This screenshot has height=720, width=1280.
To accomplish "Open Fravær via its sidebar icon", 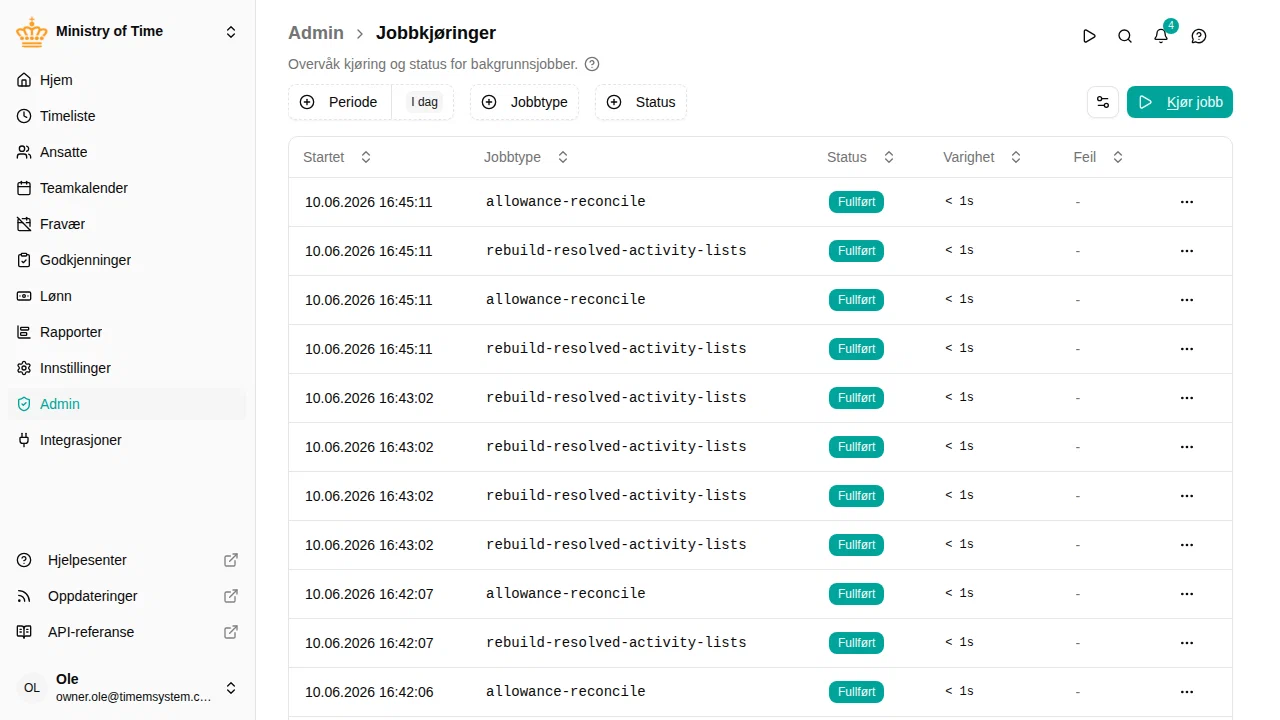I will click(24, 224).
